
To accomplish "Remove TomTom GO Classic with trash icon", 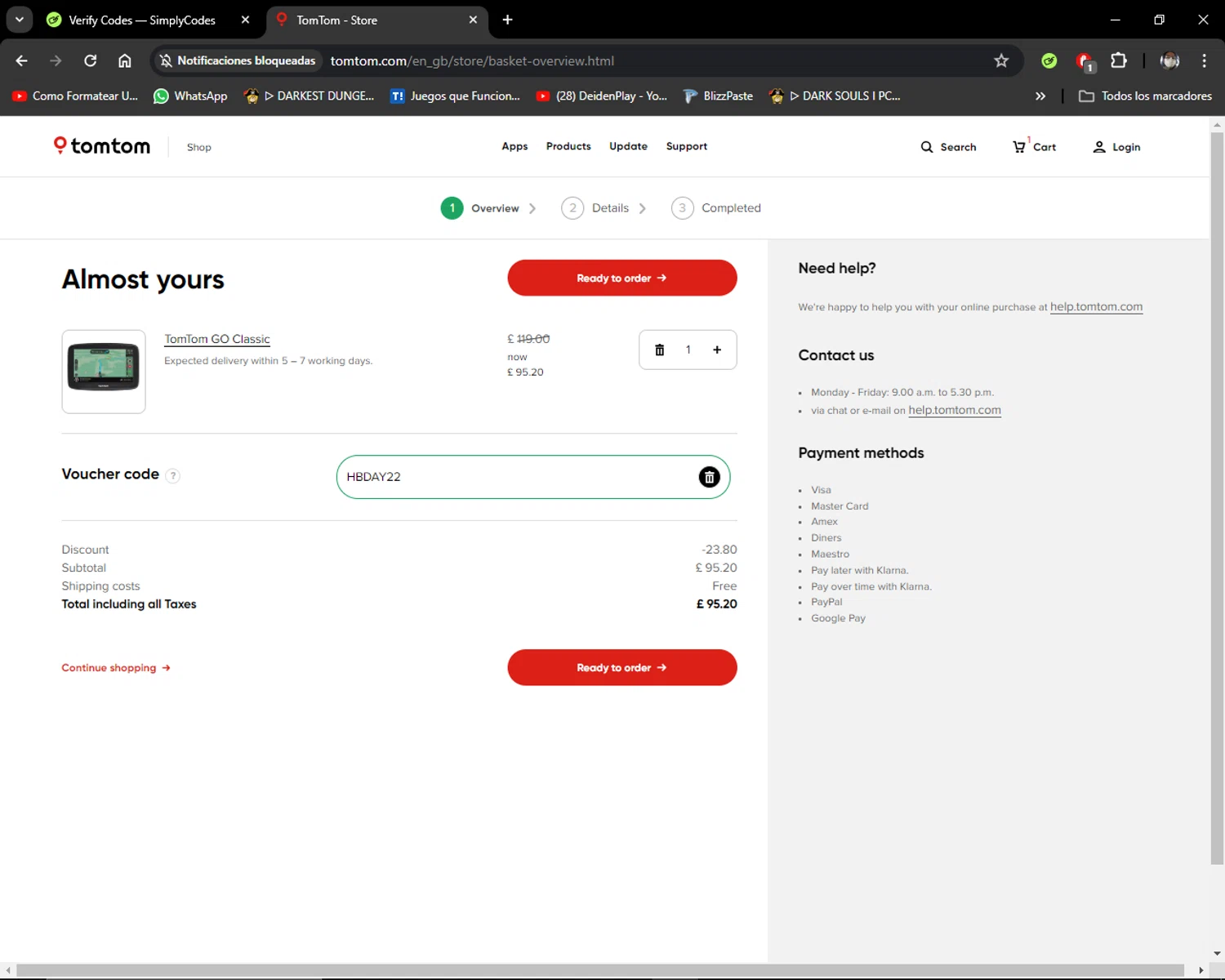I will pyautogui.click(x=660, y=350).
